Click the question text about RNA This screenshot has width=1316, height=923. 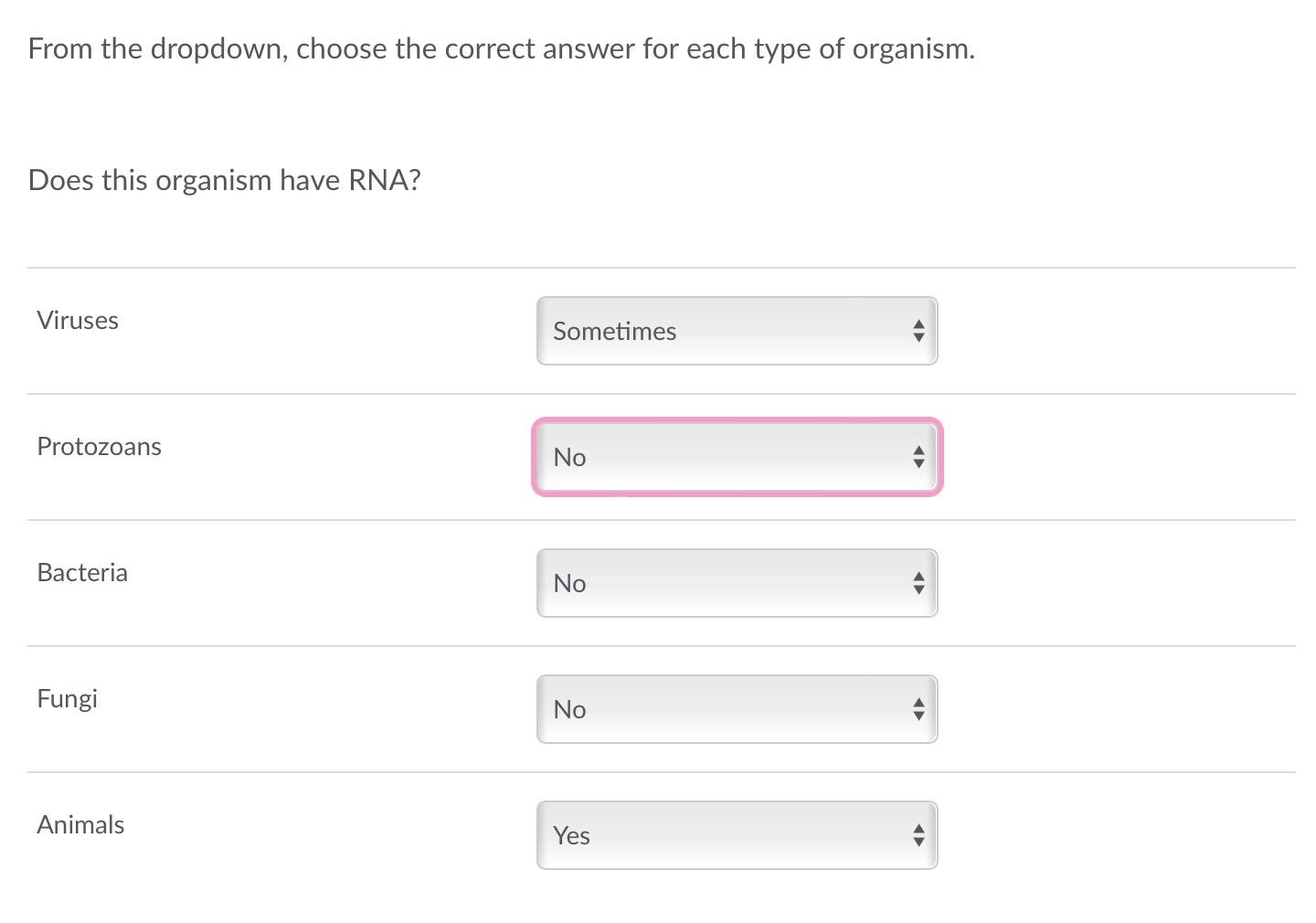pyautogui.click(x=224, y=180)
